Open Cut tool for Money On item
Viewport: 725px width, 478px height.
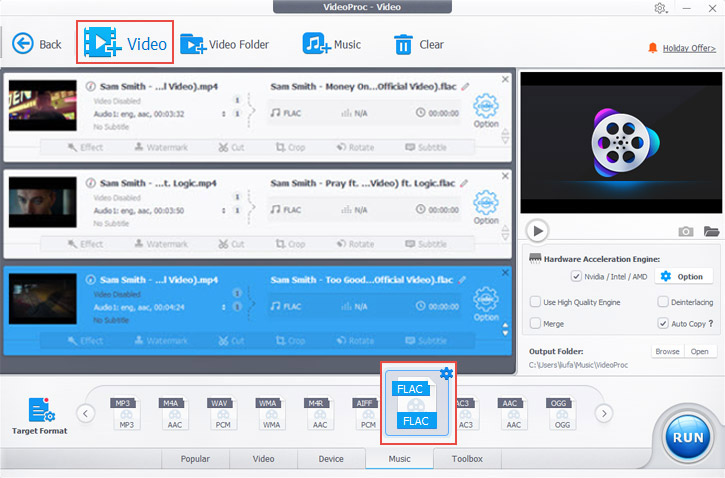231,147
